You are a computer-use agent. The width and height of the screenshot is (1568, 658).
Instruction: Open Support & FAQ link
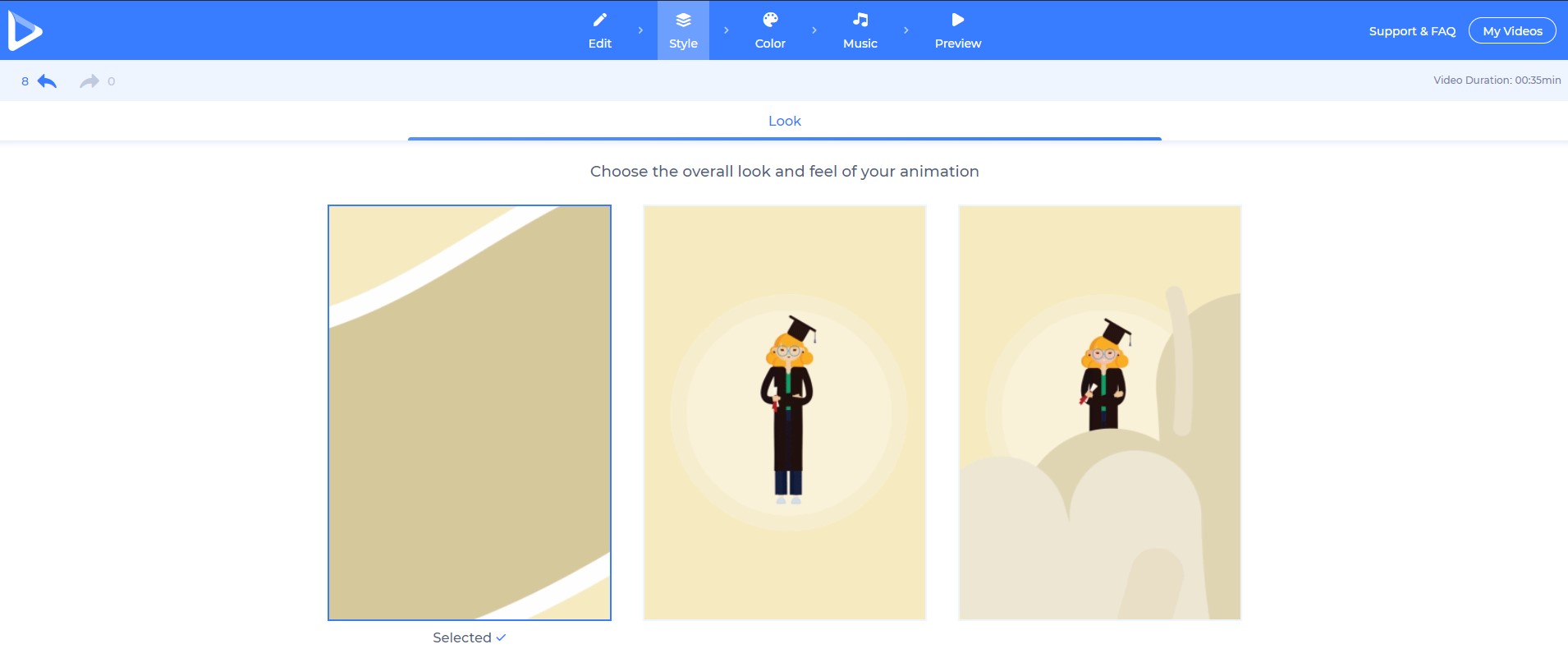point(1412,31)
